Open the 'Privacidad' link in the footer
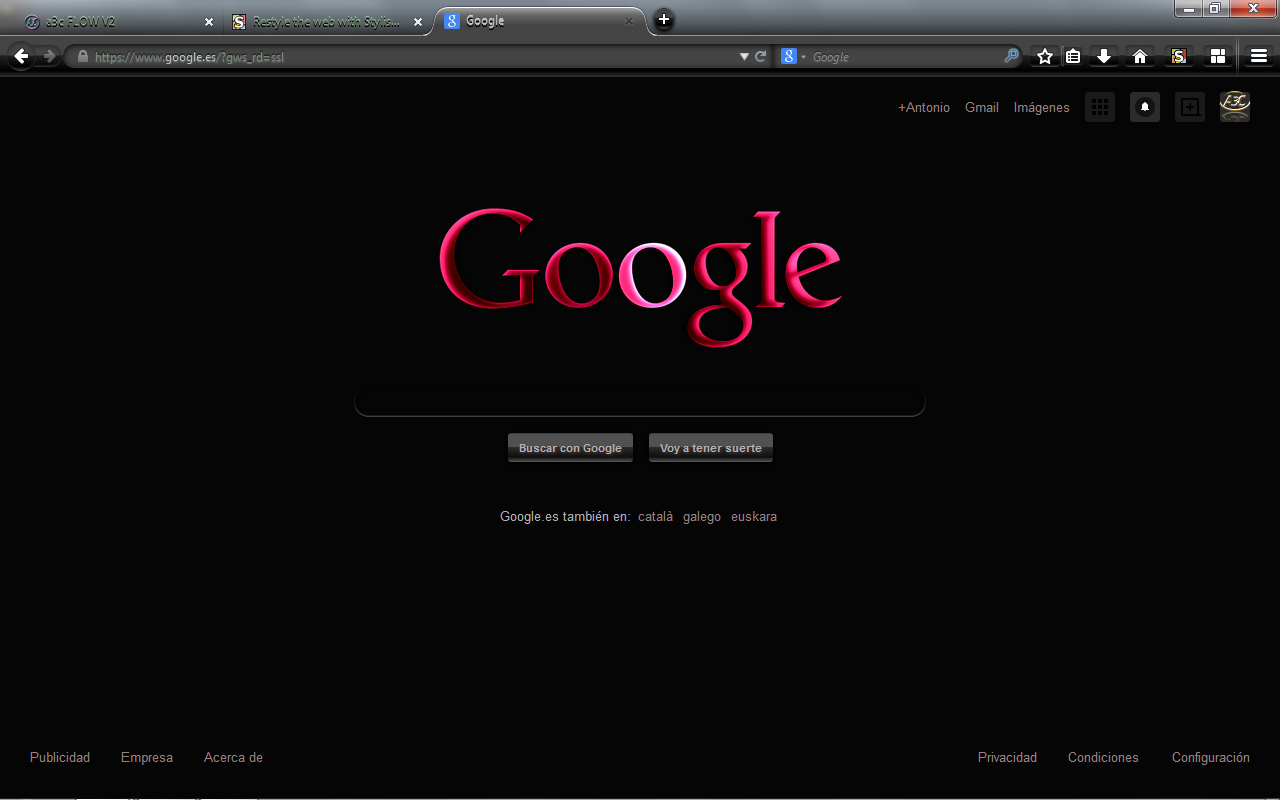 point(1007,757)
